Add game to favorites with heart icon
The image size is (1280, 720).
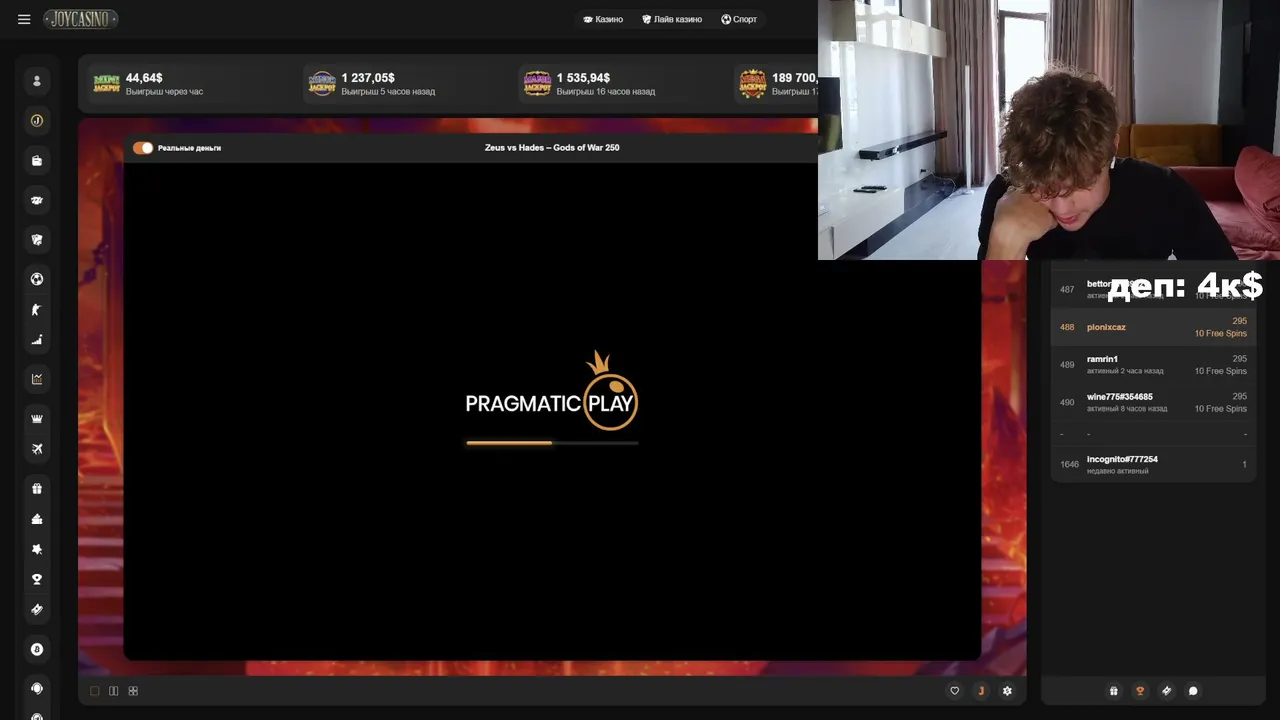click(x=954, y=691)
